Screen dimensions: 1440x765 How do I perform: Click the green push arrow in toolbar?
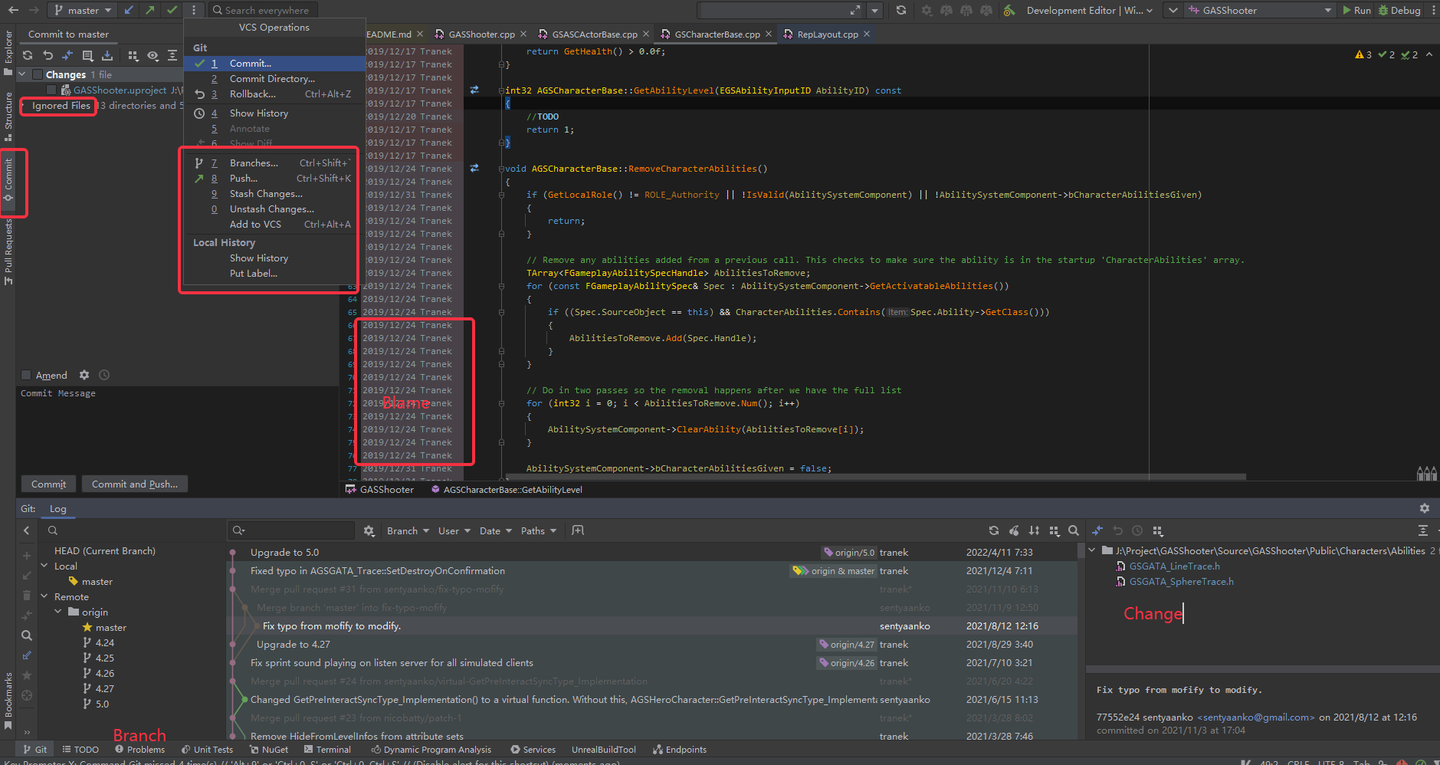click(150, 10)
